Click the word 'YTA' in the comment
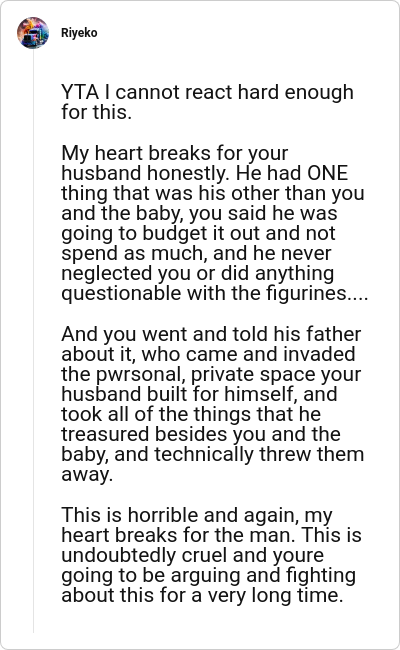This screenshot has width=400, height=650. point(80,92)
